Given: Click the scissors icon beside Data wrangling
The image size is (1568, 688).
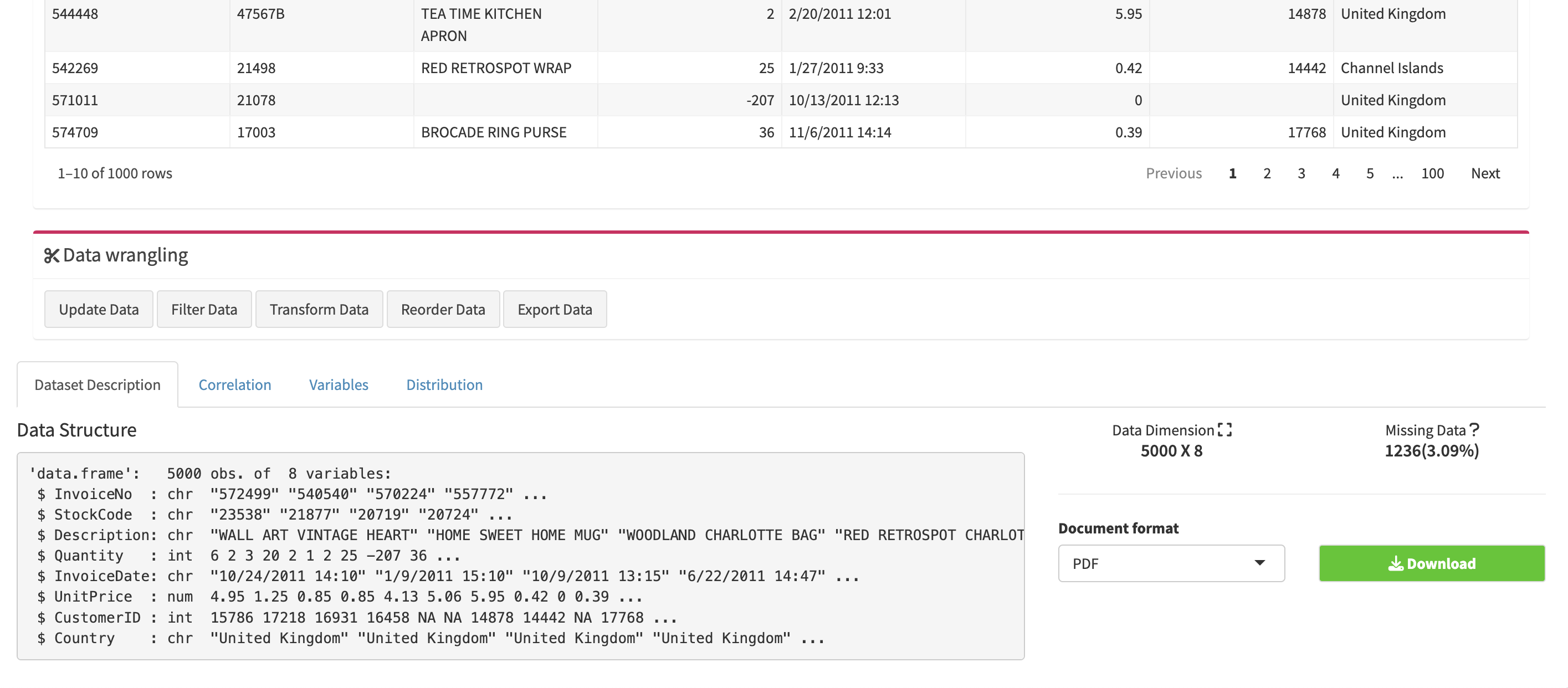Looking at the screenshot, I should (52, 255).
